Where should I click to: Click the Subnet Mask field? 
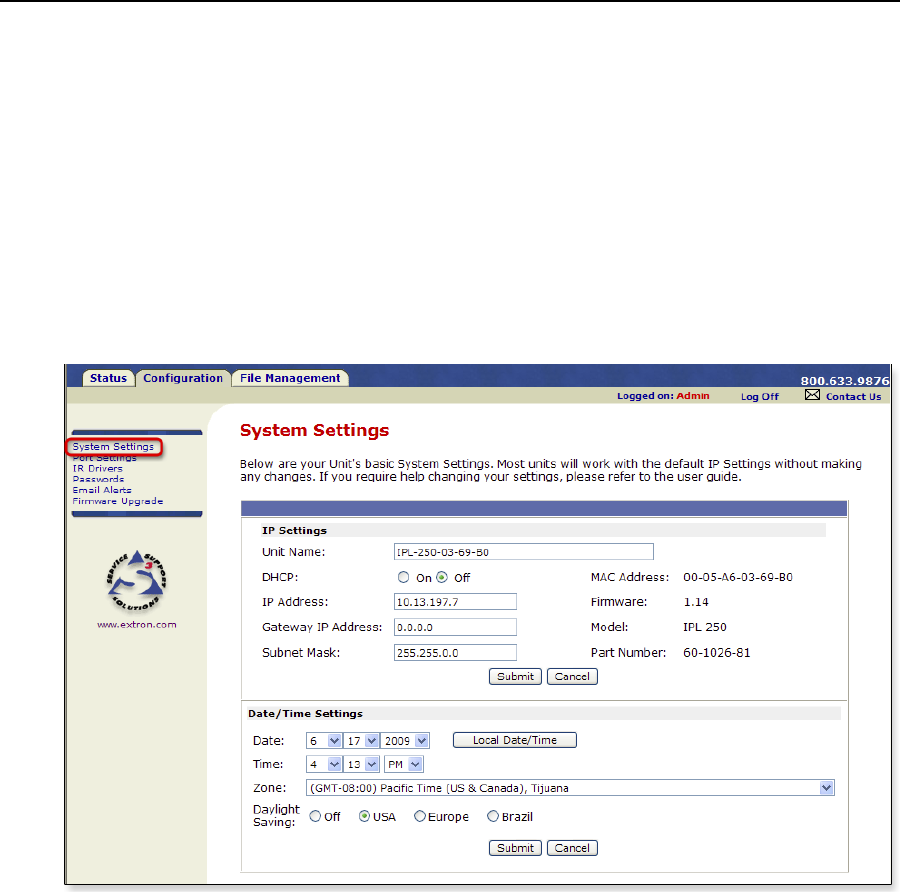[x=455, y=652]
